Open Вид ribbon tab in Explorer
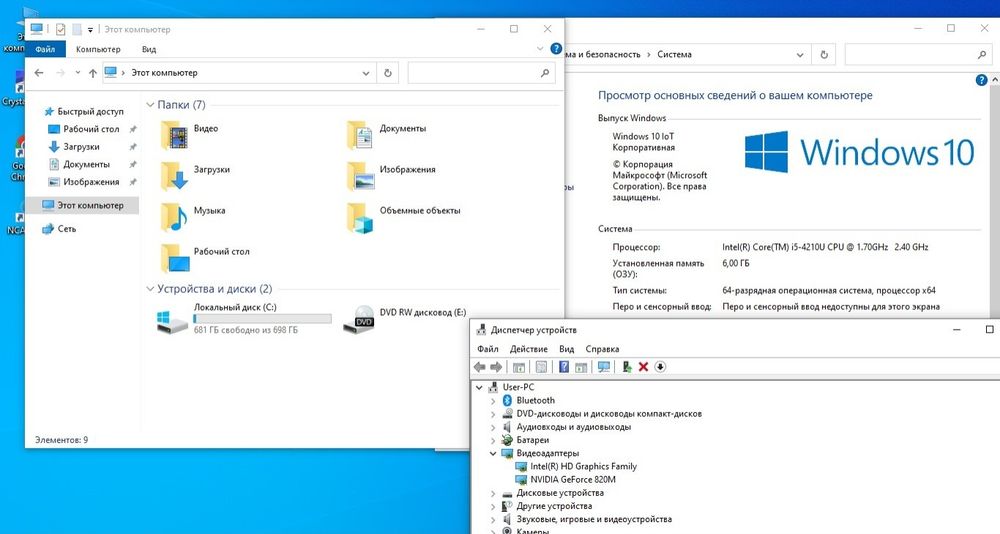The image size is (1000, 534). pos(149,49)
